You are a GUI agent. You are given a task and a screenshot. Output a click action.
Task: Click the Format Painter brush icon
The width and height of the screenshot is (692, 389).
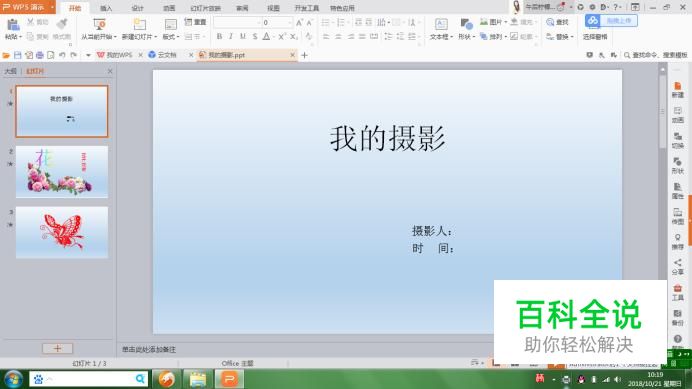click(x=62, y=24)
